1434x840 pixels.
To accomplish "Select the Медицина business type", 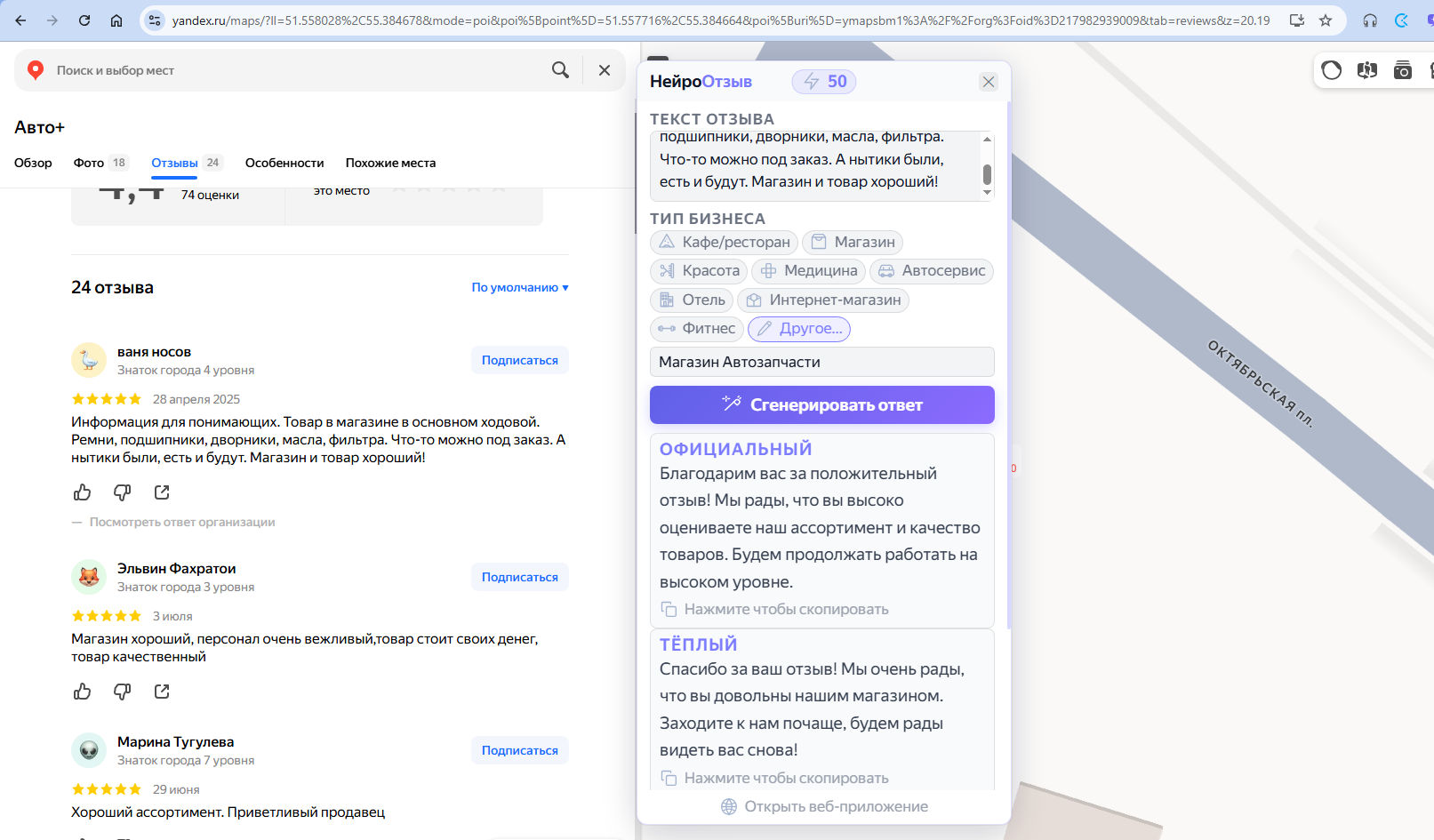I will (809, 271).
